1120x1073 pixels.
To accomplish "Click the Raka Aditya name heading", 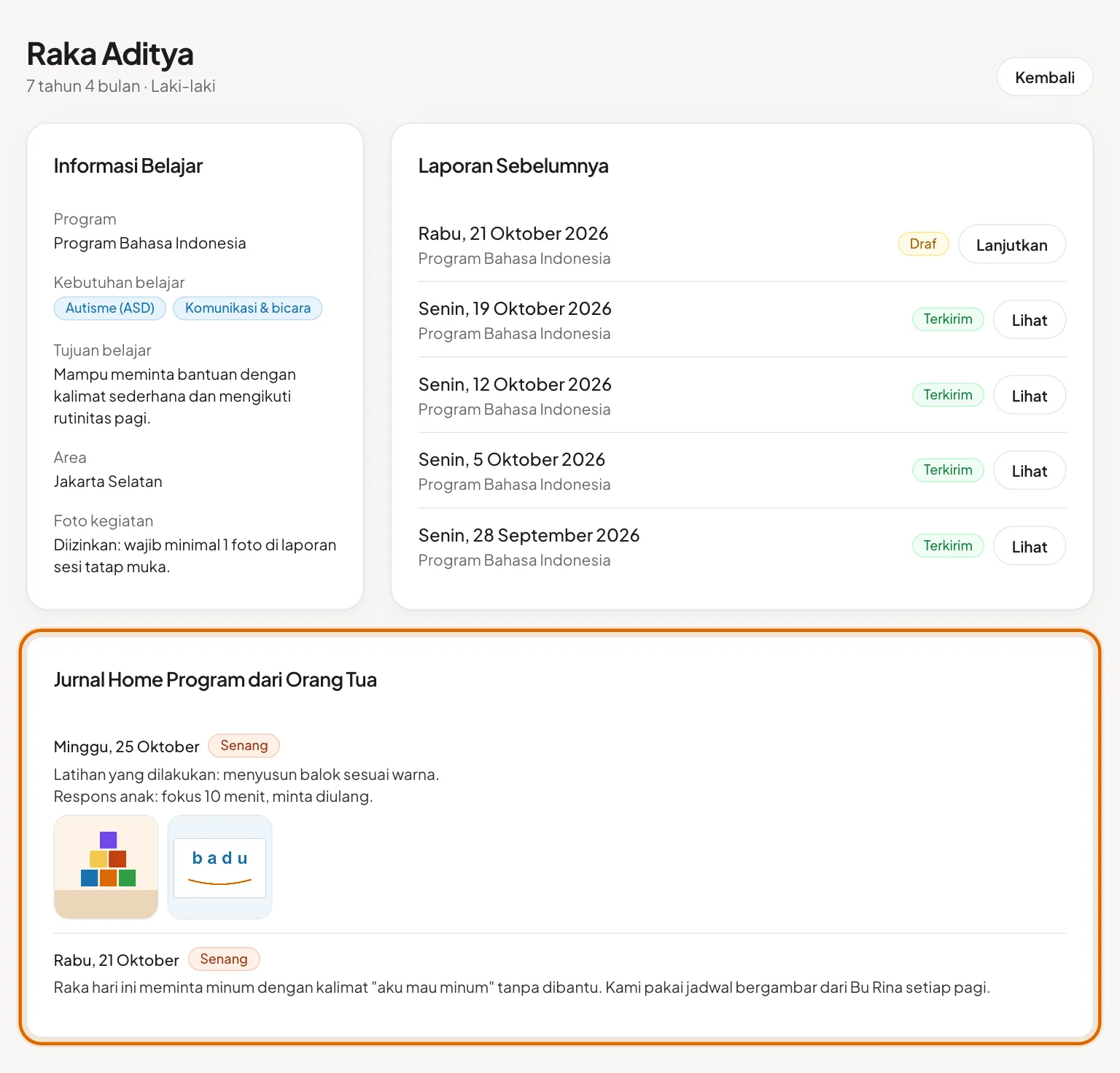I will pyautogui.click(x=110, y=54).
